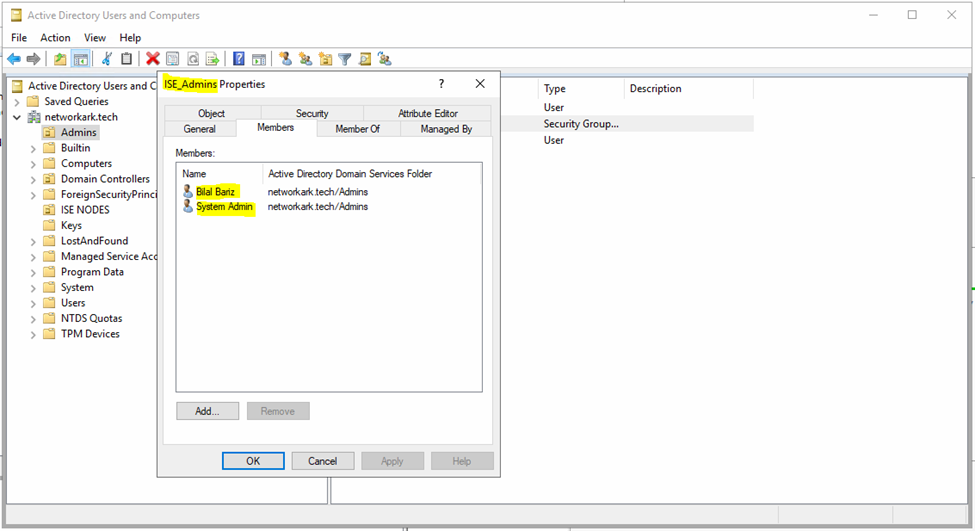Screen dimensions: 975x531
Task: Select the Bilal Bariz member entry
Action: [216, 191]
